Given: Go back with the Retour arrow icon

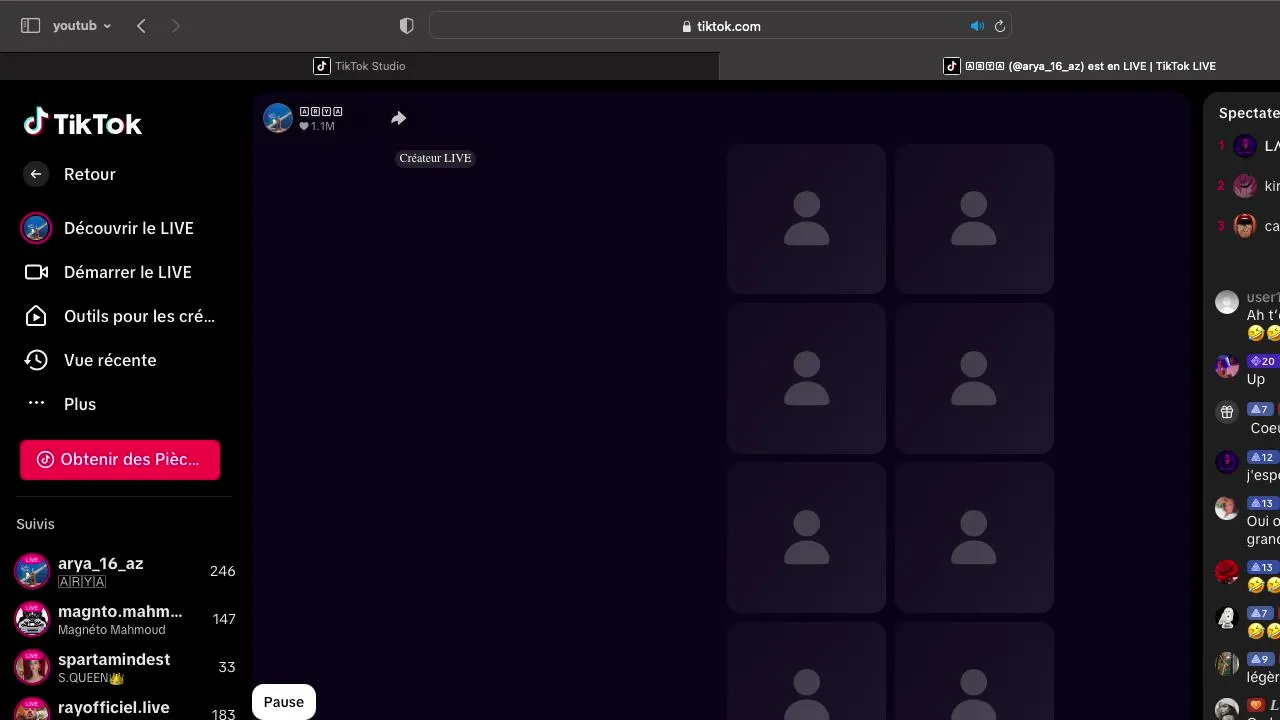Looking at the screenshot, I should click(x=36, y=174).
